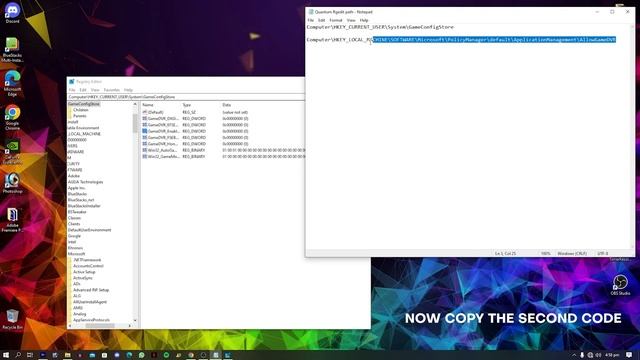Click taskbar clock showing time
Viewport: 640px width, 360px height.
(612, 355)
